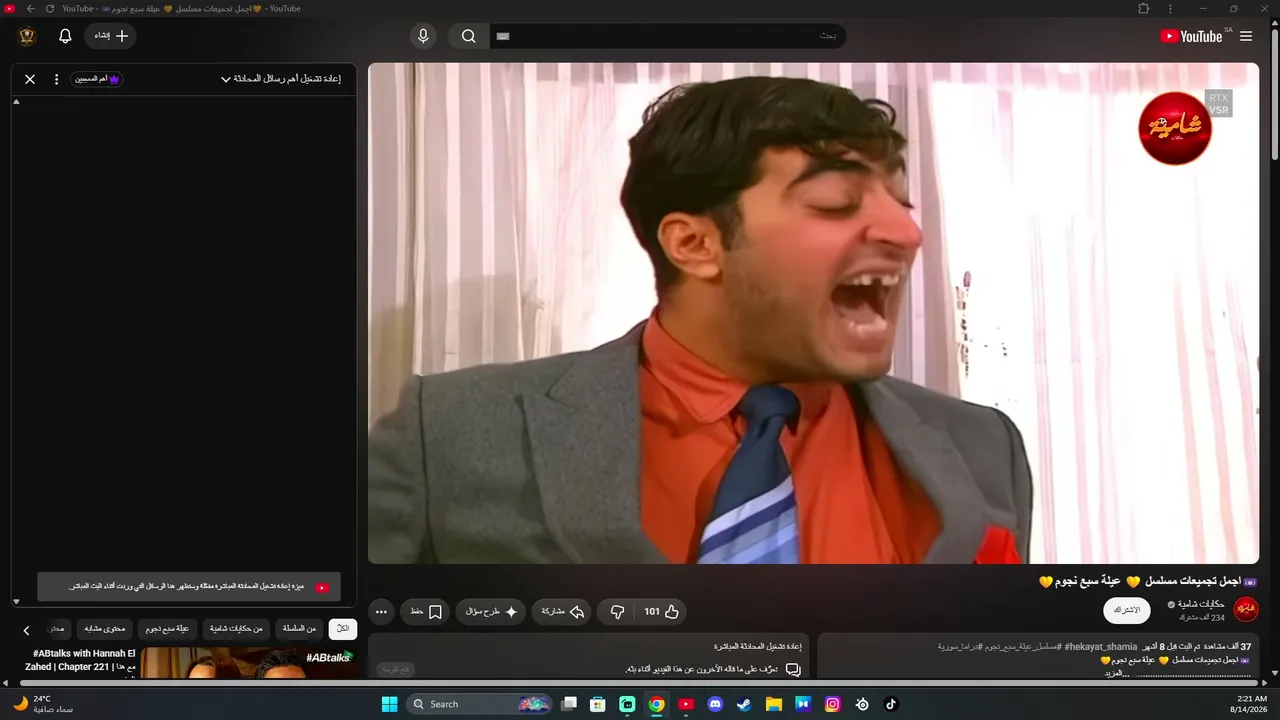Click the Share (مشاركة) button
The image size is (1280, 720).
(563, 612)
